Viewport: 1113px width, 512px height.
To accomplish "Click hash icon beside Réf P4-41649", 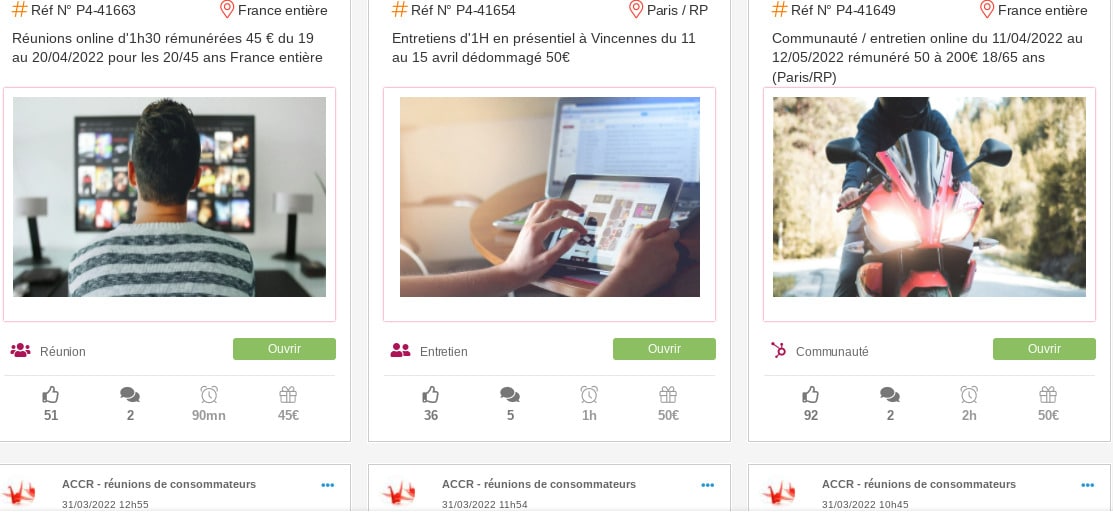I will click(779, 9).
